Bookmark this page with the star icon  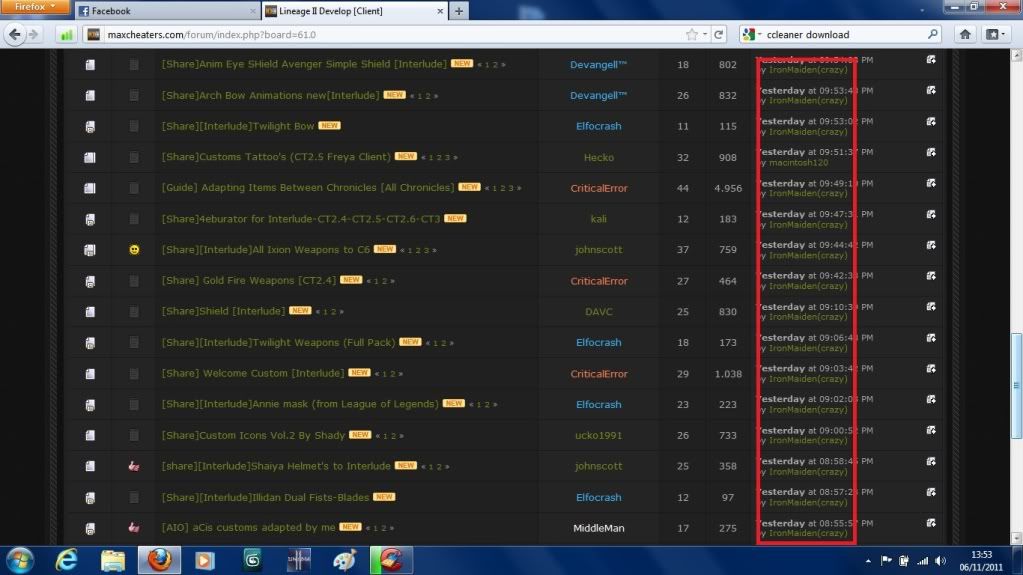[x=692, y=34]
